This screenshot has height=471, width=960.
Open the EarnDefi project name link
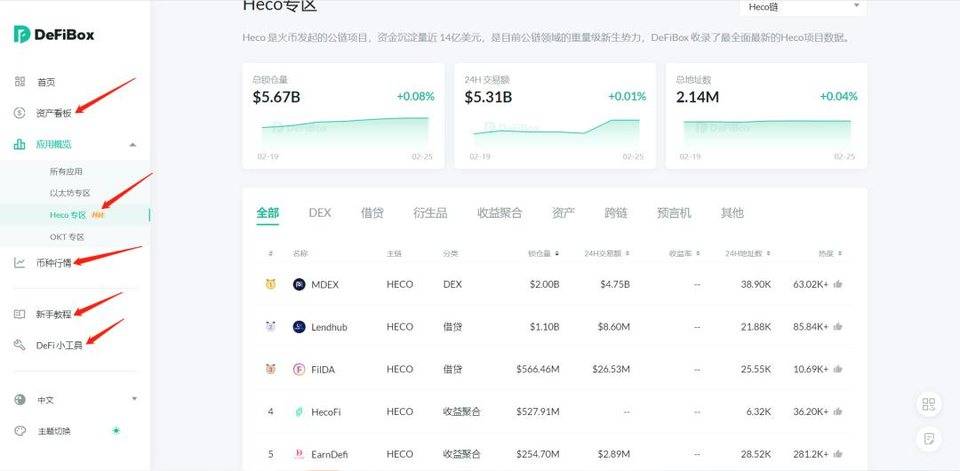pos(329,454)
